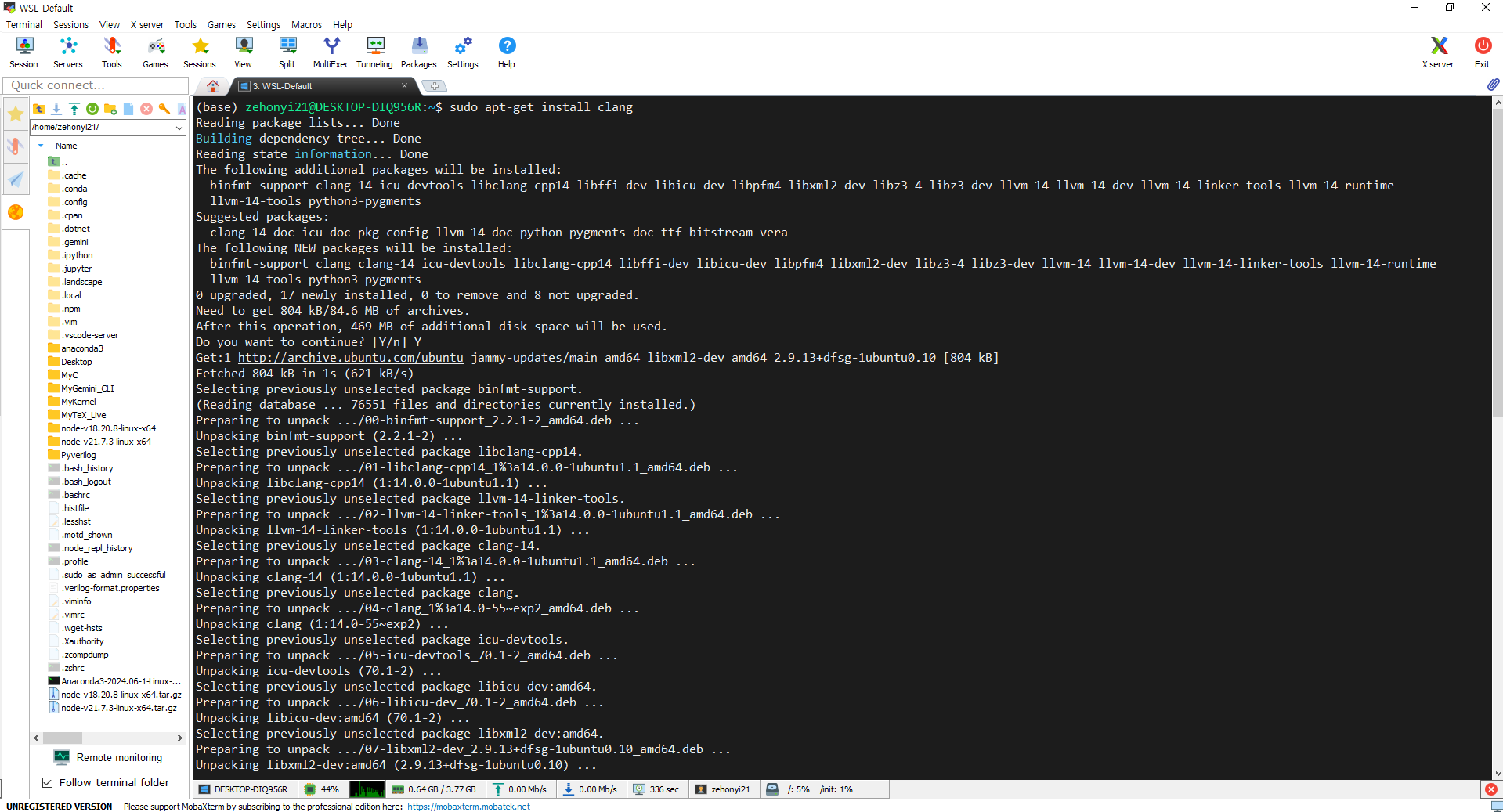Viewport: 1503px width, 812px height.
Task: Open the Session toolbar button
Action: [x=24, y=52]
